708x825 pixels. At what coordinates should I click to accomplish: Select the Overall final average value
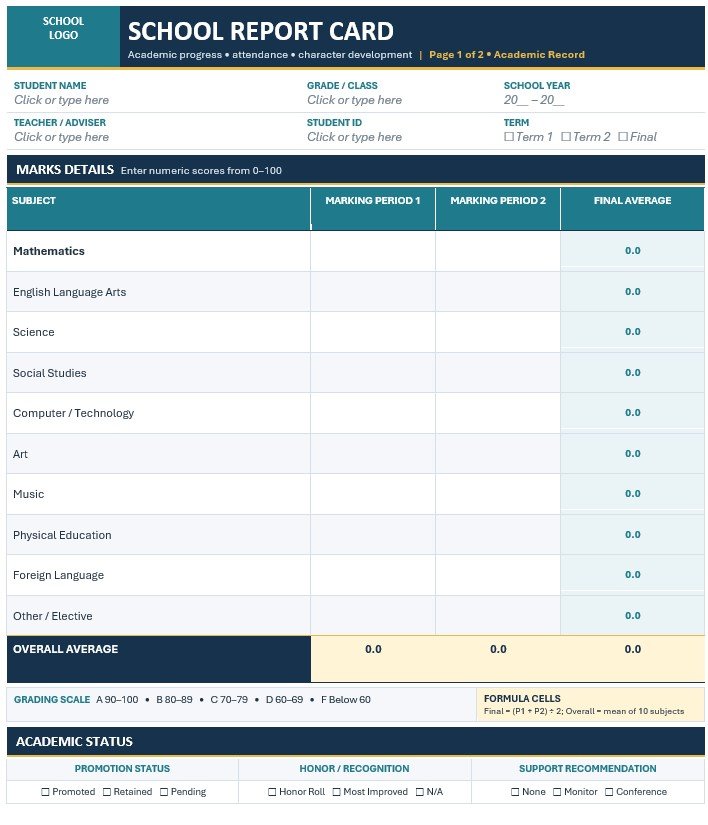(632, 649)
